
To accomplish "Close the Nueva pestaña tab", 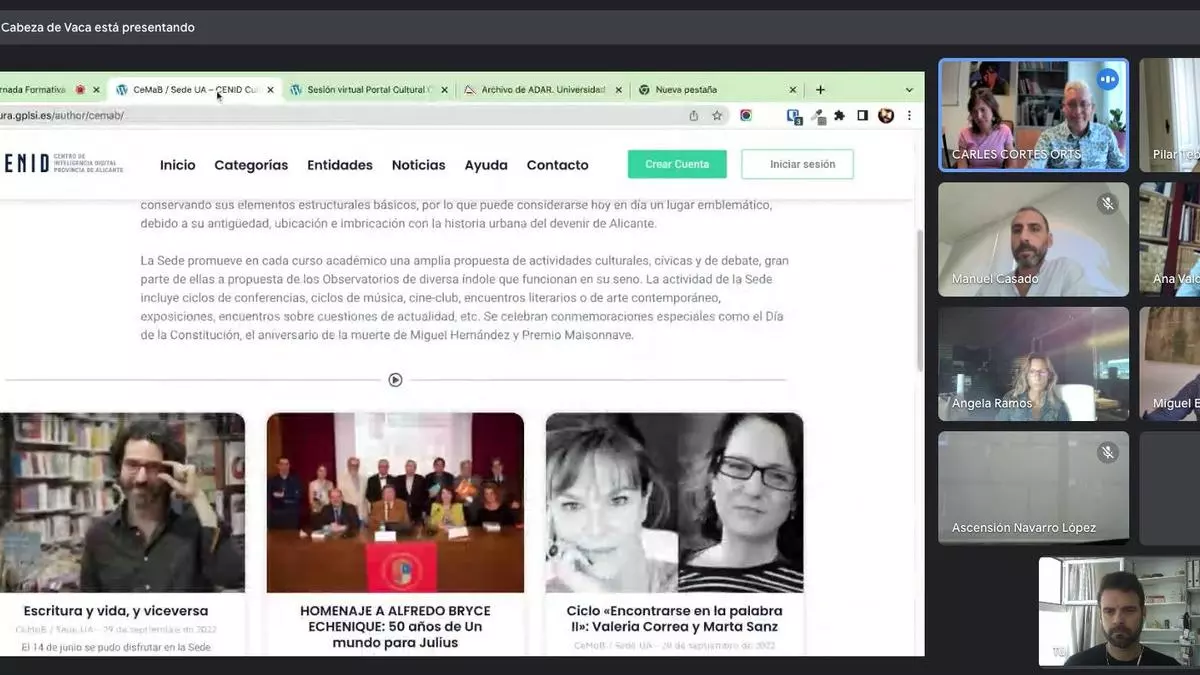I will click(x=793, y=90).
